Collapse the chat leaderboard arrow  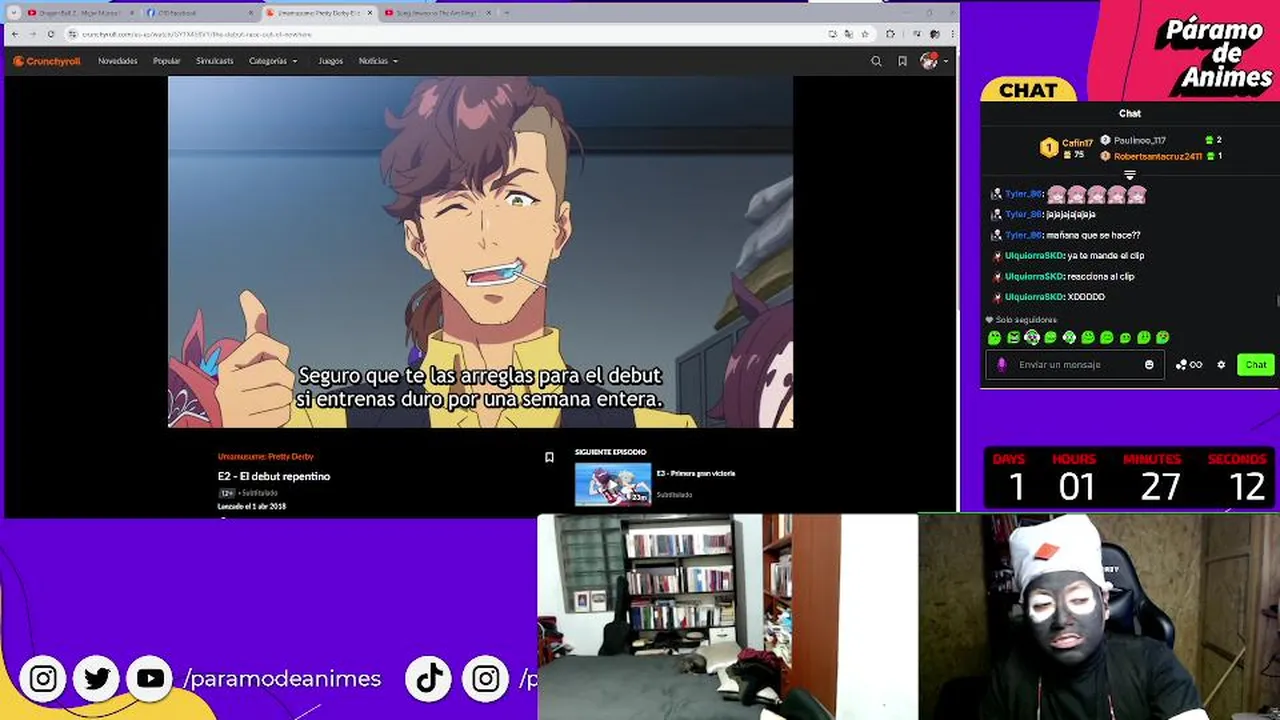click(1130, 175)
